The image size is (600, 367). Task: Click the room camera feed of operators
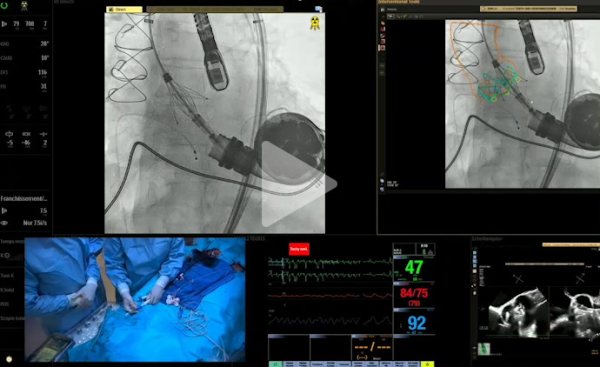click(x=135, y=299)
